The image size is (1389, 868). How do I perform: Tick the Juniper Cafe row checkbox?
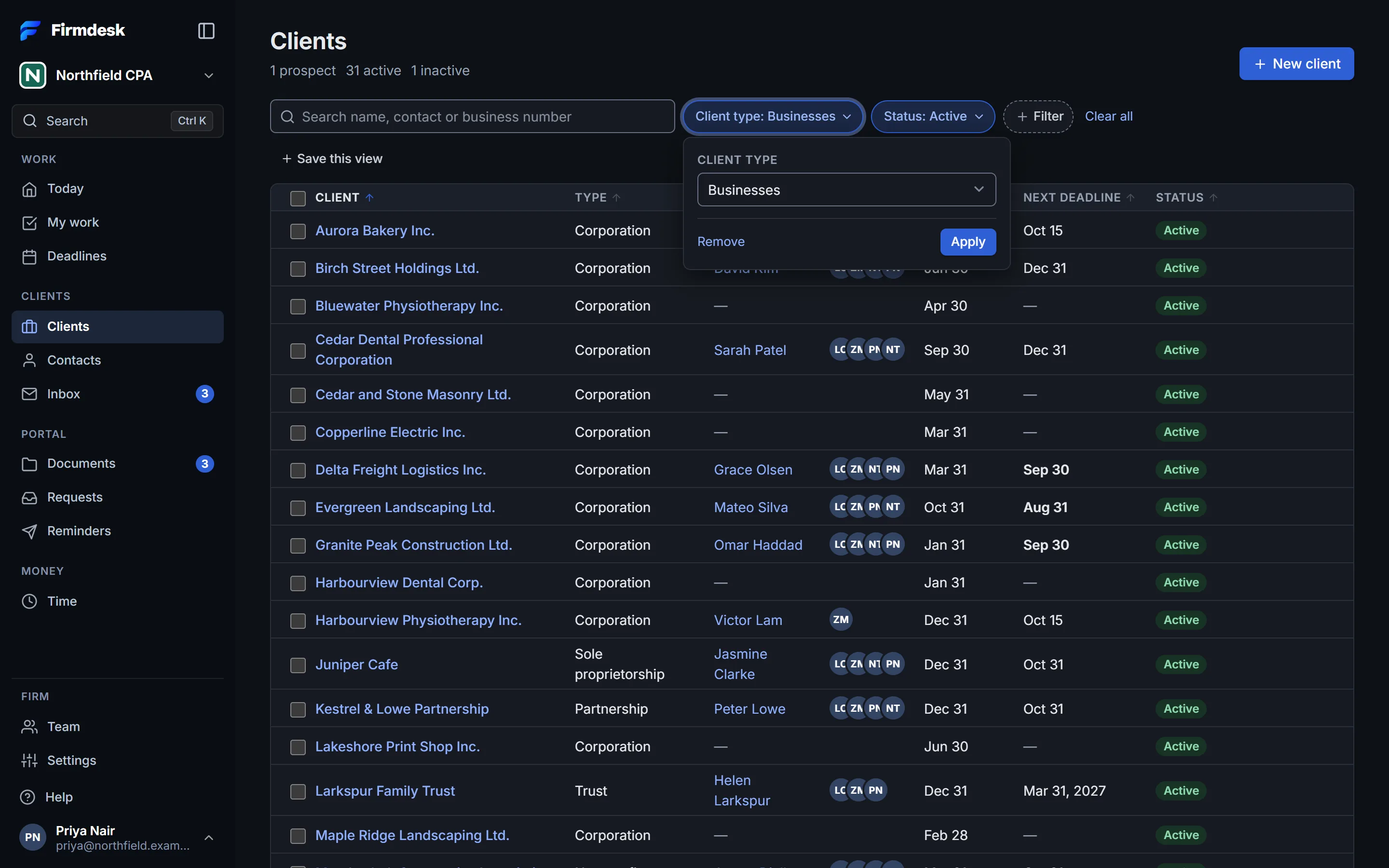(298, 665)
